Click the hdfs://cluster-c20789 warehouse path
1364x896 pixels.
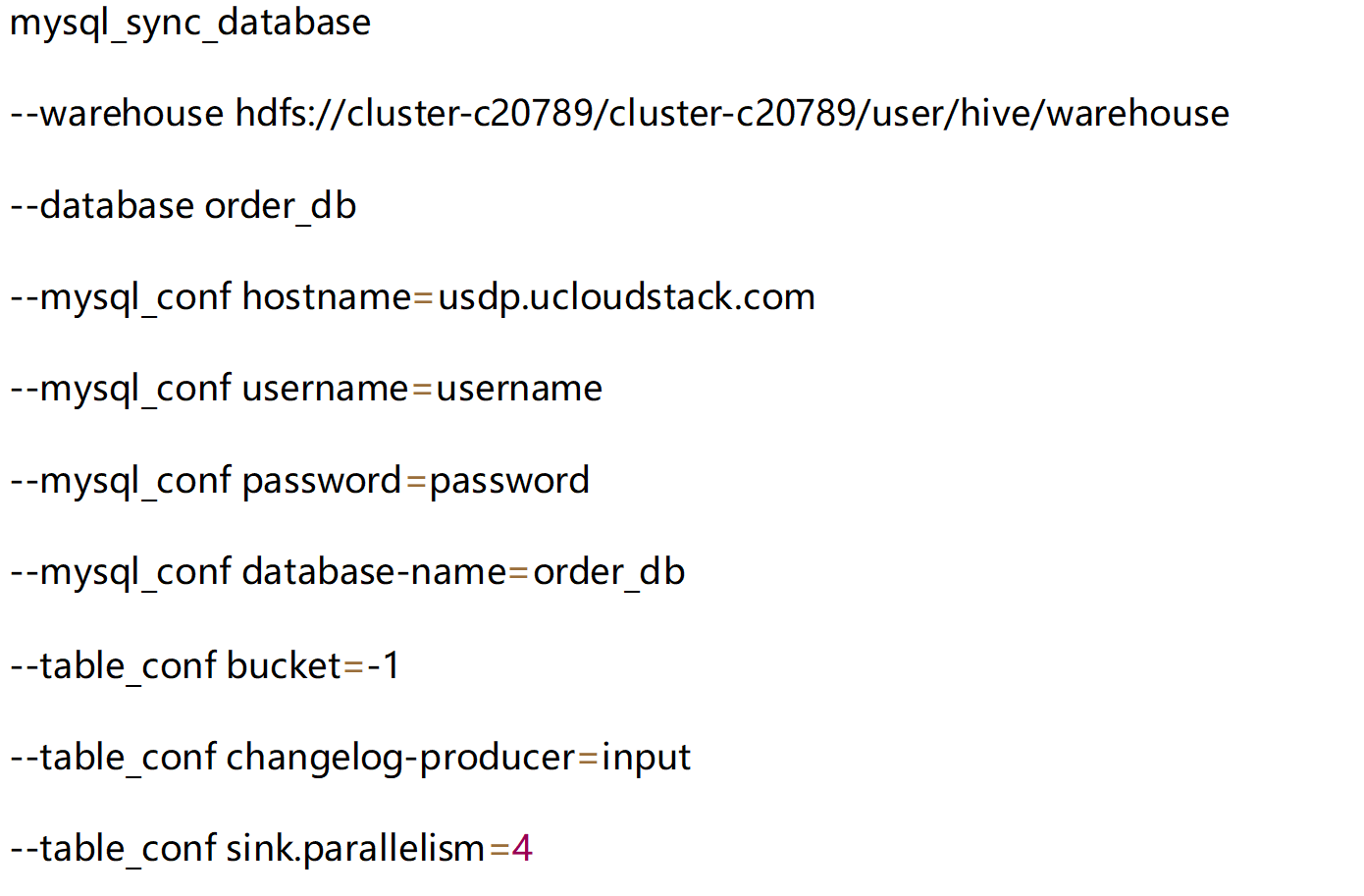click(732, 114)
